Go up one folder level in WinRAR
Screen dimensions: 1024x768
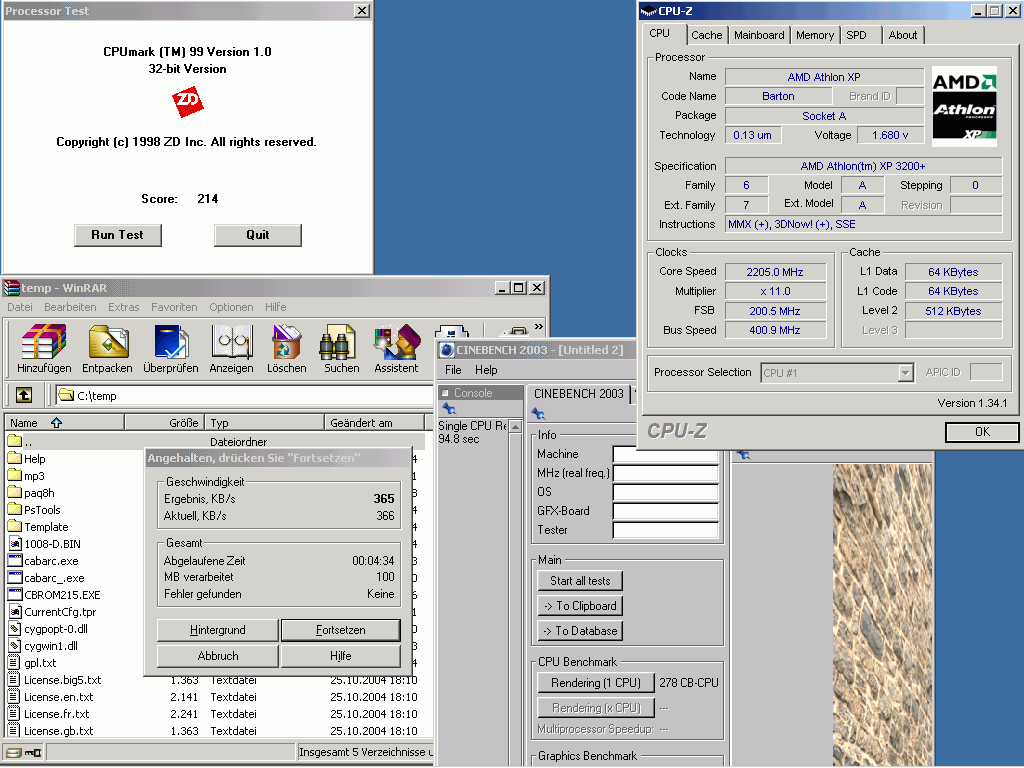[24, 395]
